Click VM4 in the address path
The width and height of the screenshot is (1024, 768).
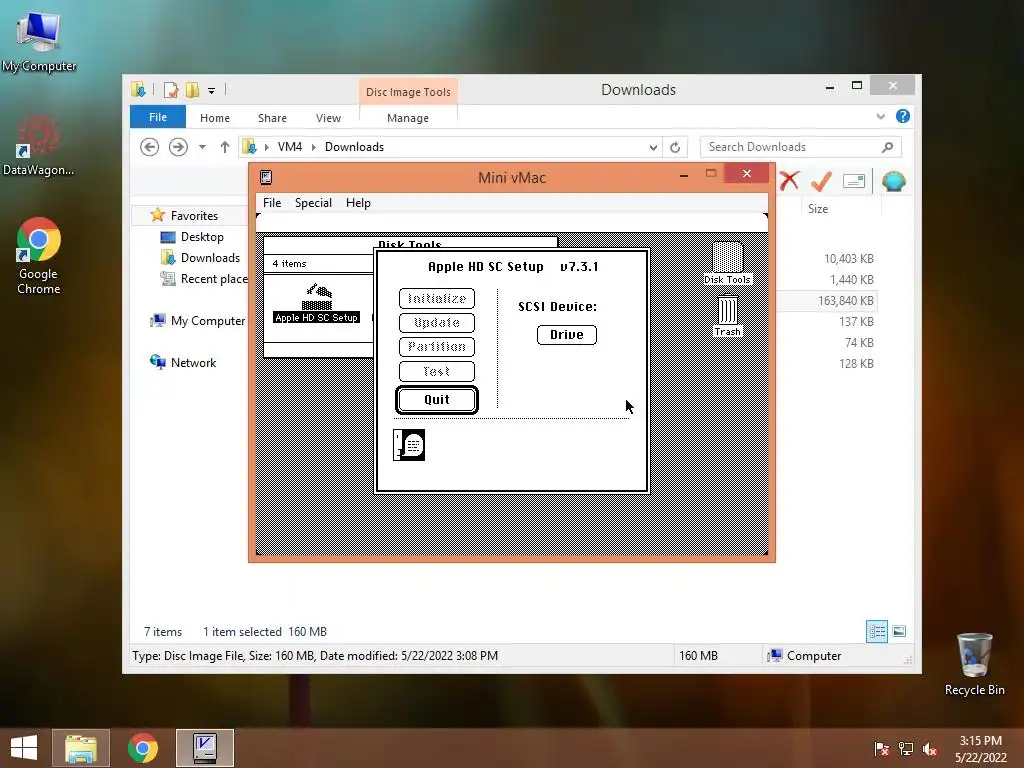290,147
